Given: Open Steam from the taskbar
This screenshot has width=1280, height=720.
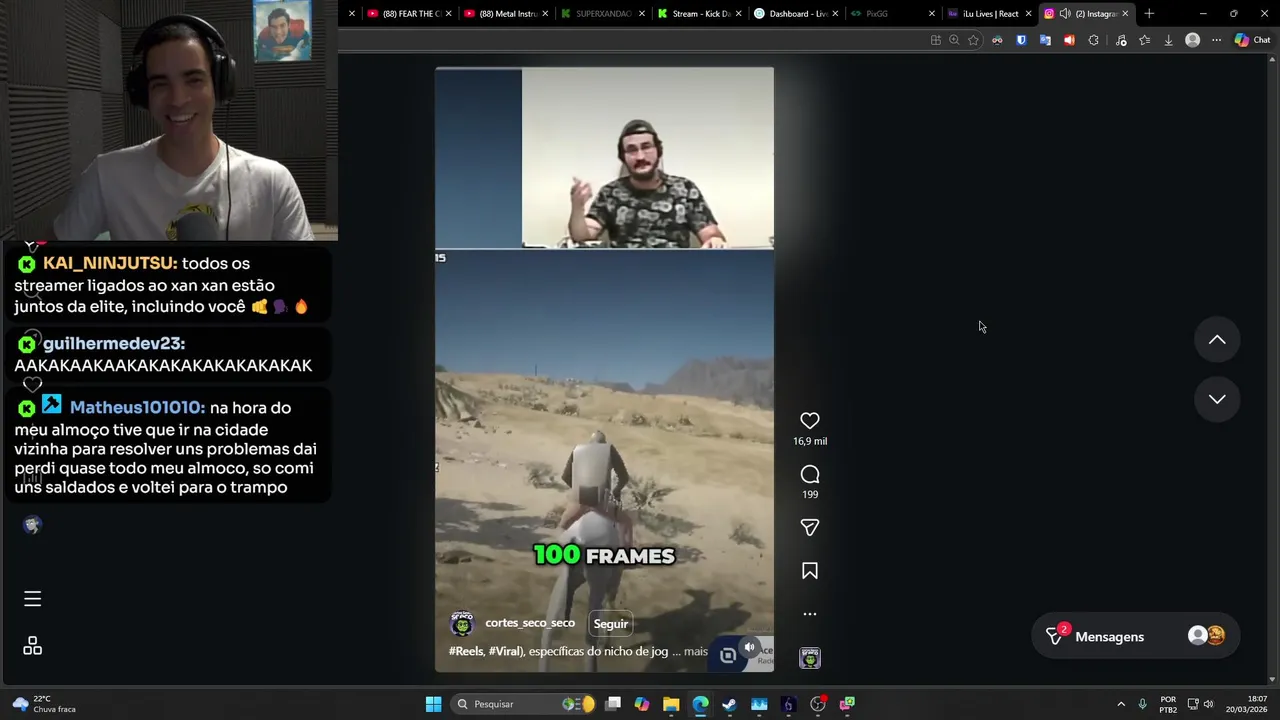Looking at the screenshot, I should pyautogui.click(x=729, y=704).
